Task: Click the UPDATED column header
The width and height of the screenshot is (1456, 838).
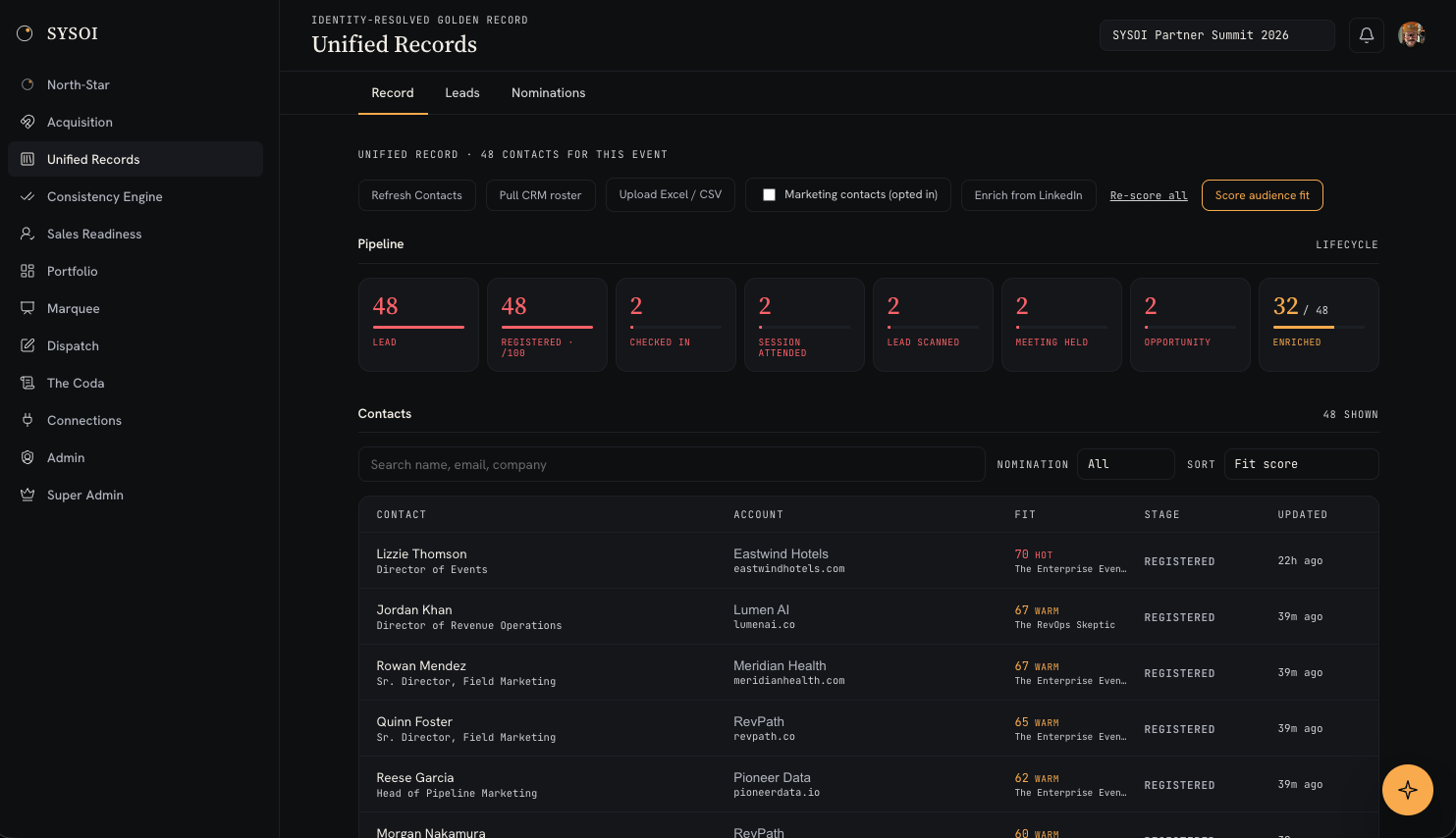Action: pyautogui.click(x=1302, y=515)
